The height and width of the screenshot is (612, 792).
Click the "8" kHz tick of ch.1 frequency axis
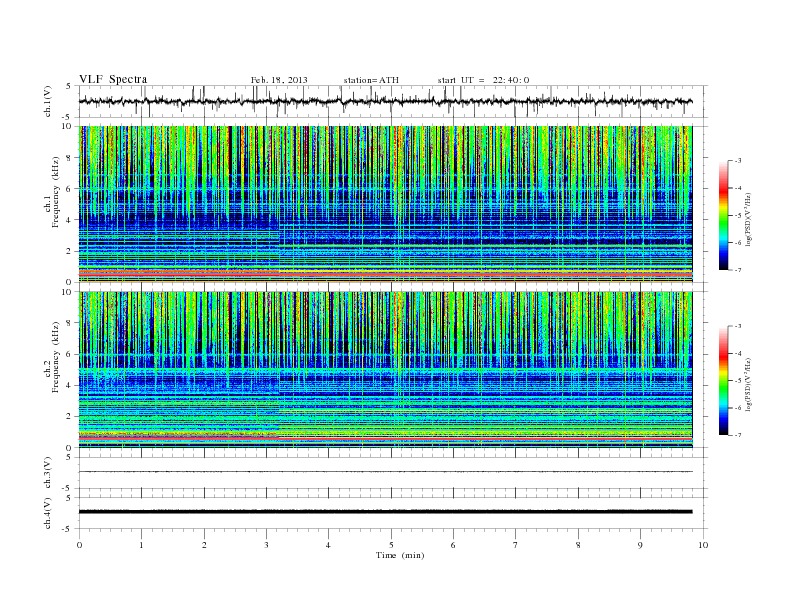pyautogui.click(x=69, y=158)
